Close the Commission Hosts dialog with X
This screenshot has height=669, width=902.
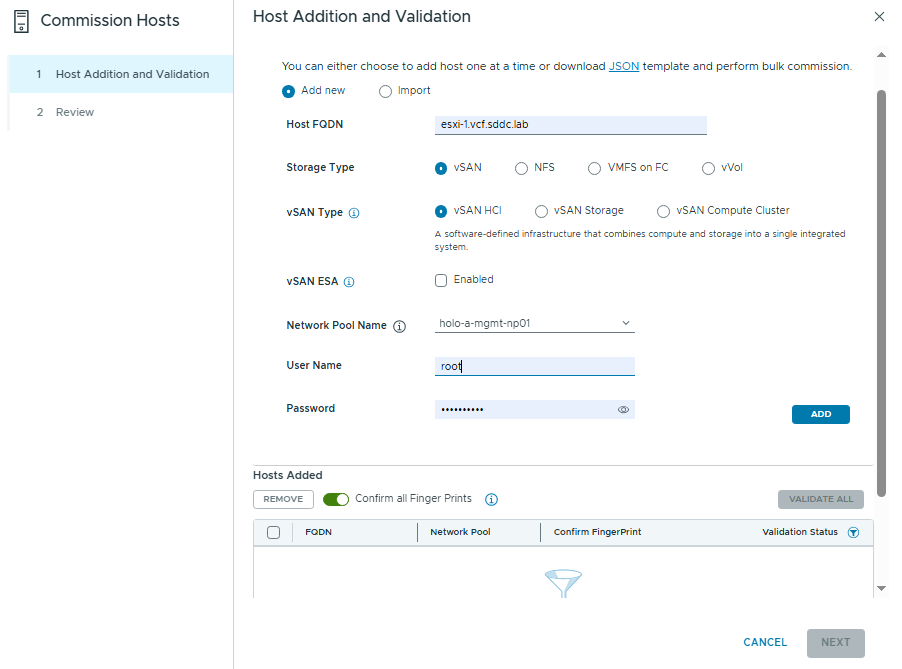(879, 17)
